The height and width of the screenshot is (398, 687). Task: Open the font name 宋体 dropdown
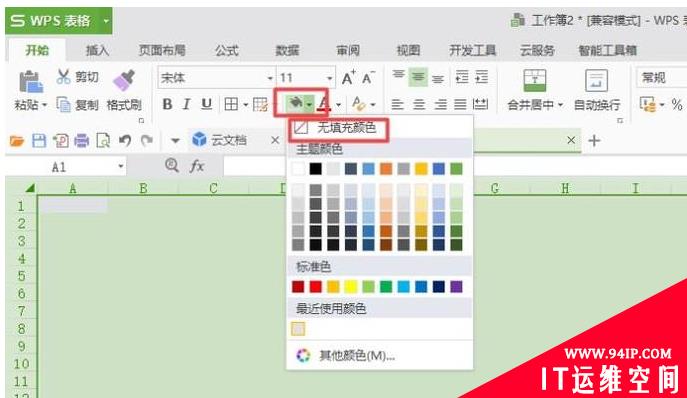[270, 78]
